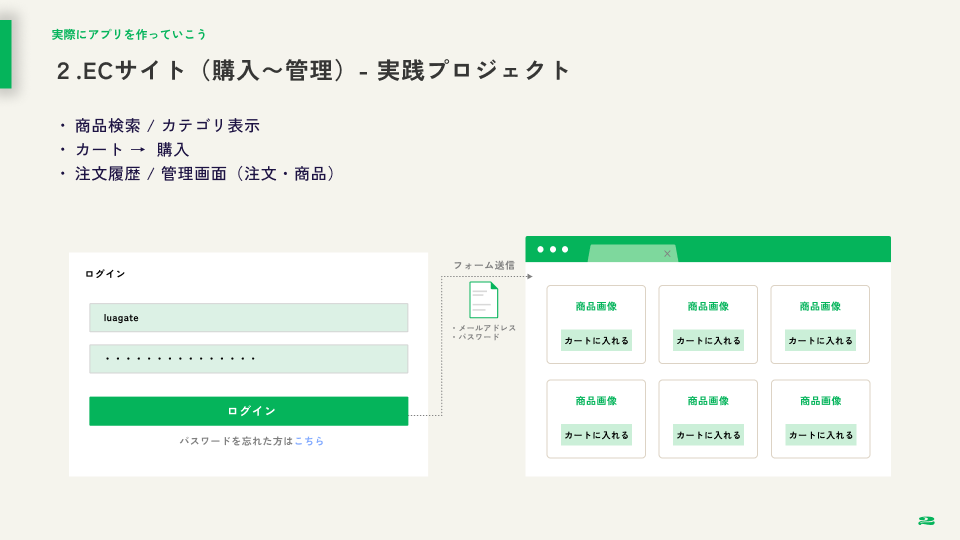This screenshot has width=960, height=540.
Task: Click the dotted password input field
Action: pos(249,359)
